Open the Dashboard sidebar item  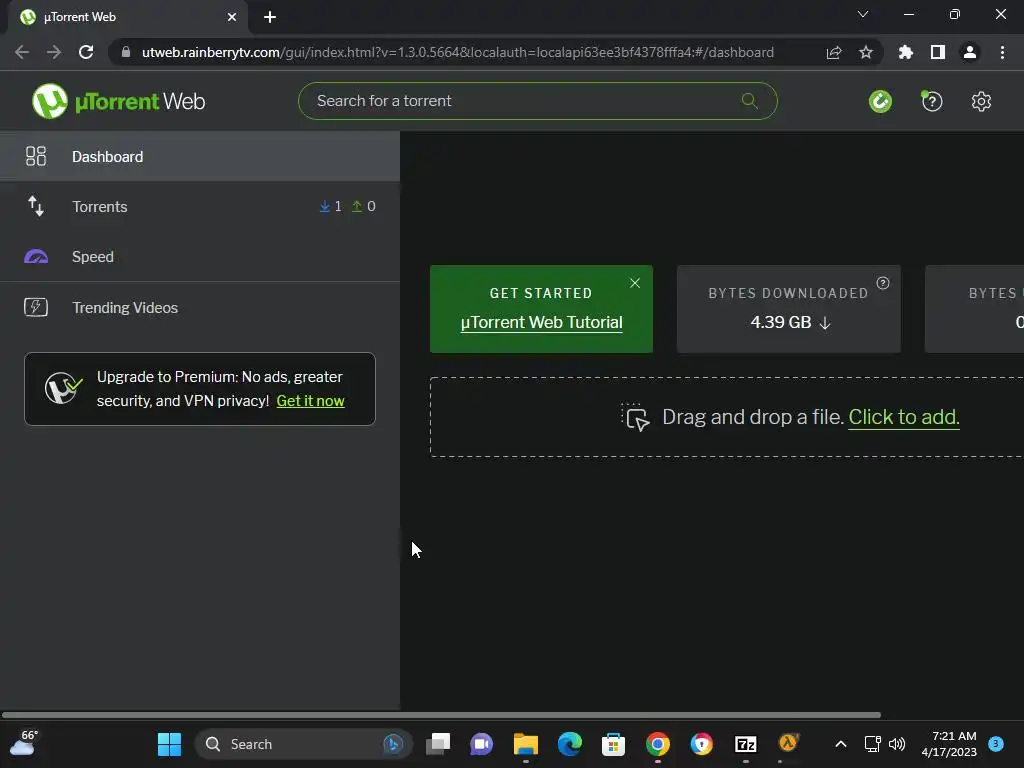point(200,157)
